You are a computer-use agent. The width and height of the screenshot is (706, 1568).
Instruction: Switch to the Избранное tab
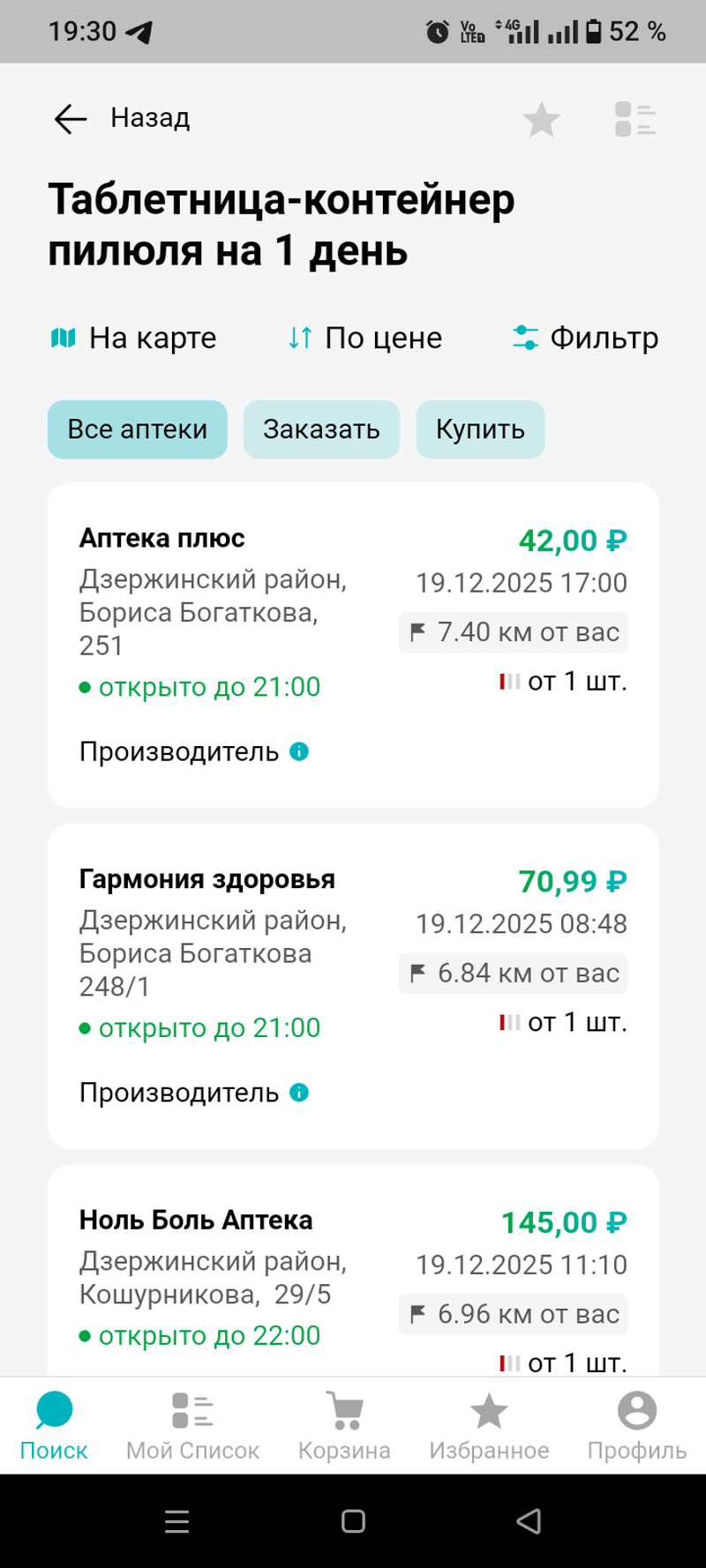click(489, 1424)
